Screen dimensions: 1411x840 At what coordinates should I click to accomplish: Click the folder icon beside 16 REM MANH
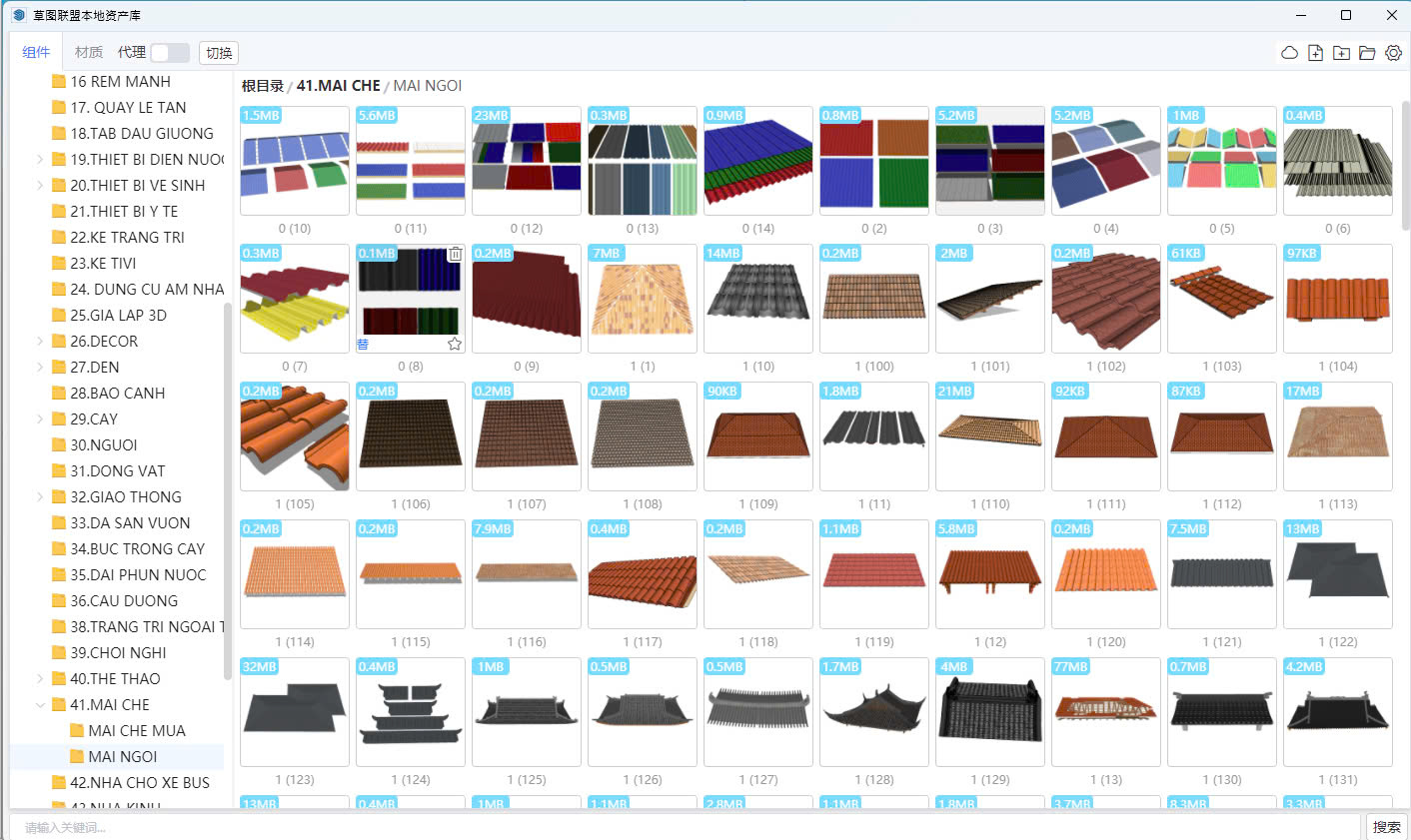pyautogui.click(x=59, y=81)
